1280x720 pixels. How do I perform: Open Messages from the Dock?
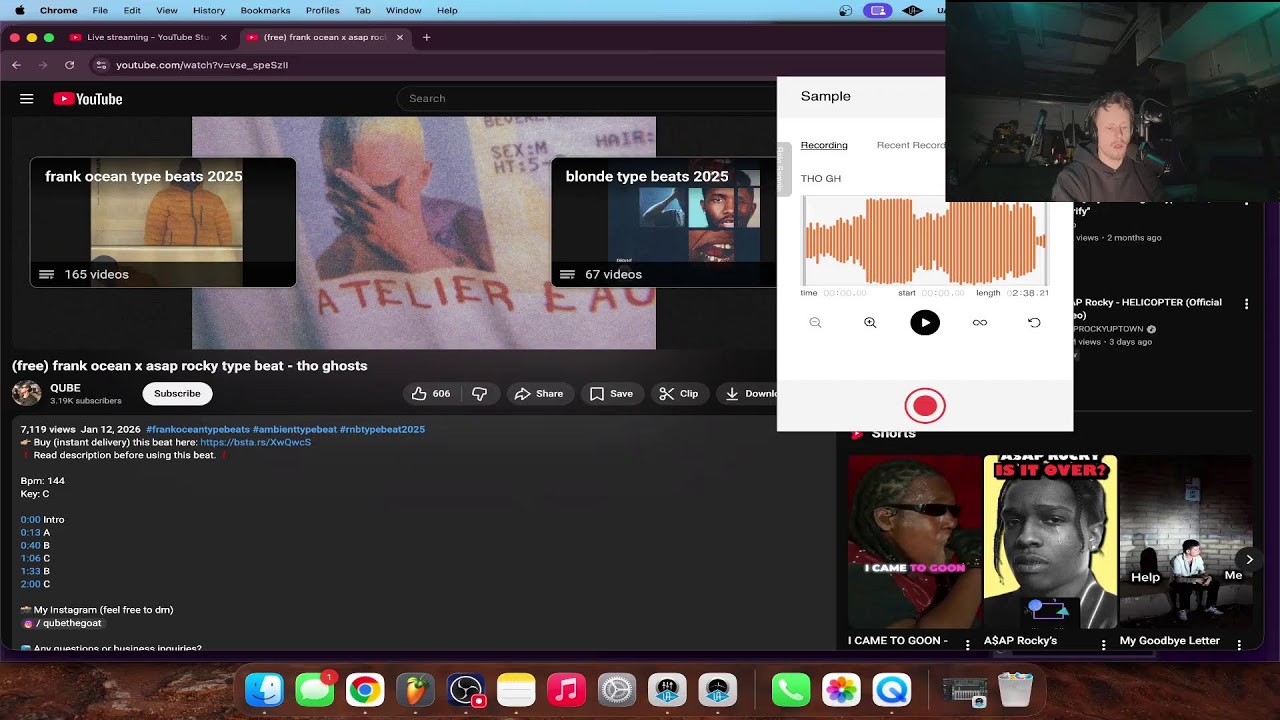coord(315,690)
